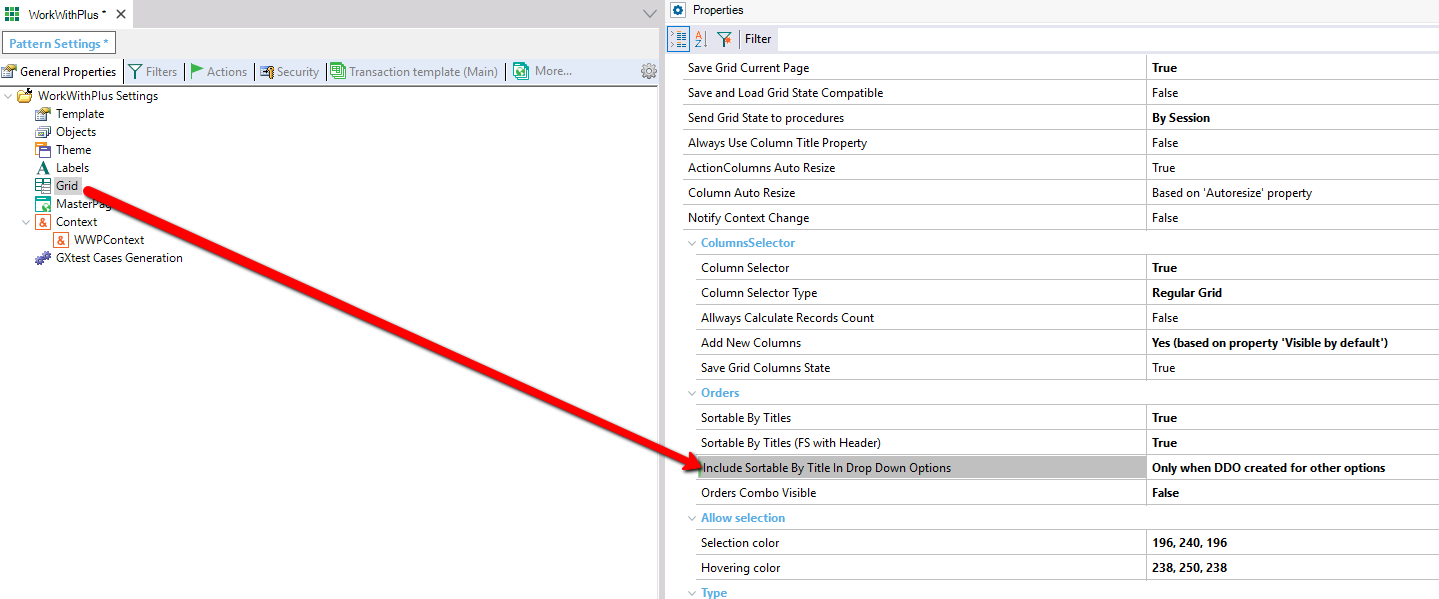Click the Properties funnel filter icon
This screenshot has width=1439, height=599.
point(725,39)
